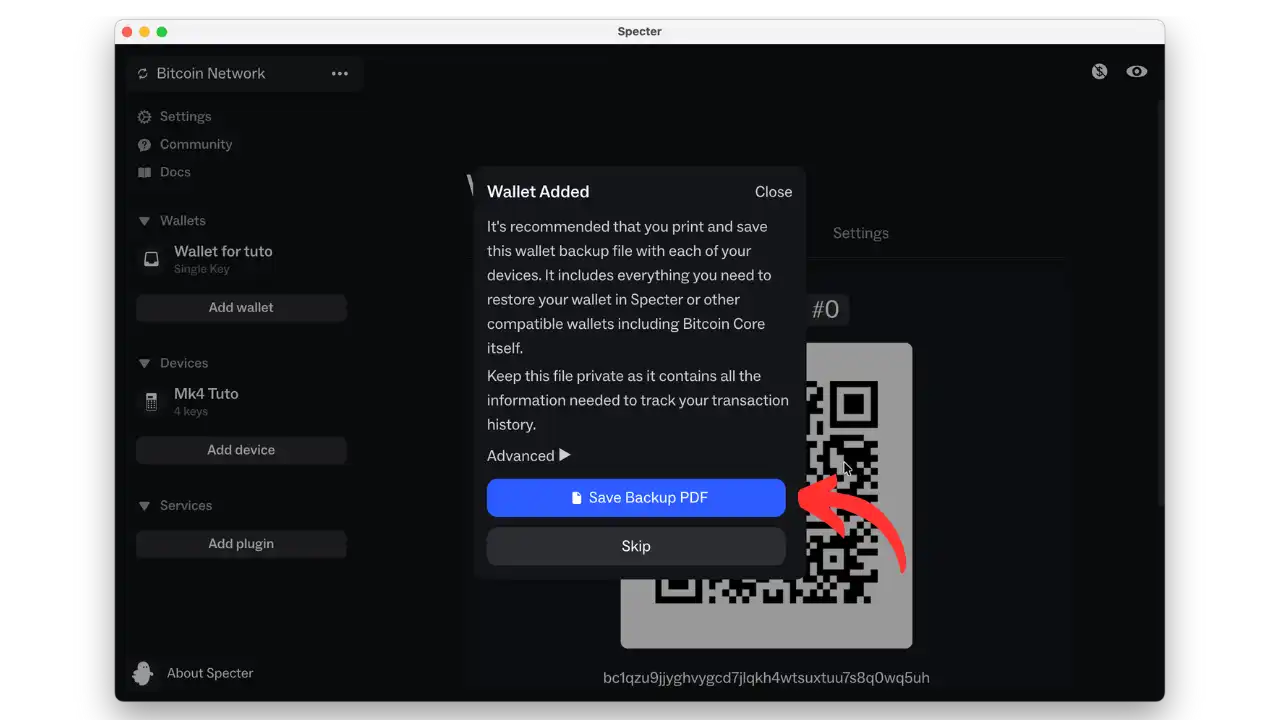Viewport: 1280px width, 720px height.
Task: Open About Specter via the ghost icon
Action: tap(143, 673)
